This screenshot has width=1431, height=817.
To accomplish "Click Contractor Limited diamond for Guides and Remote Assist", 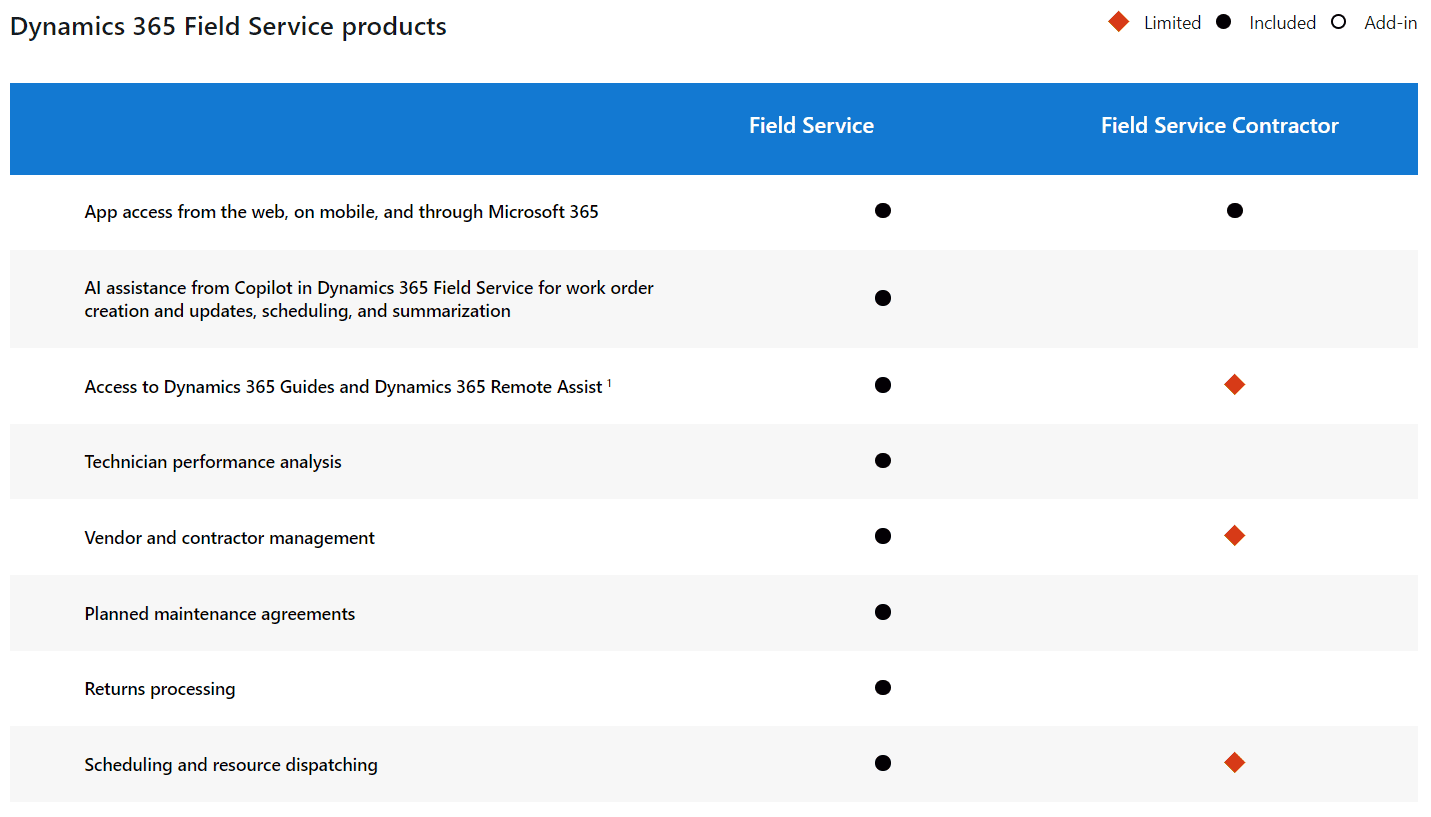I will pyautogui.click(x=1235, y=385).
